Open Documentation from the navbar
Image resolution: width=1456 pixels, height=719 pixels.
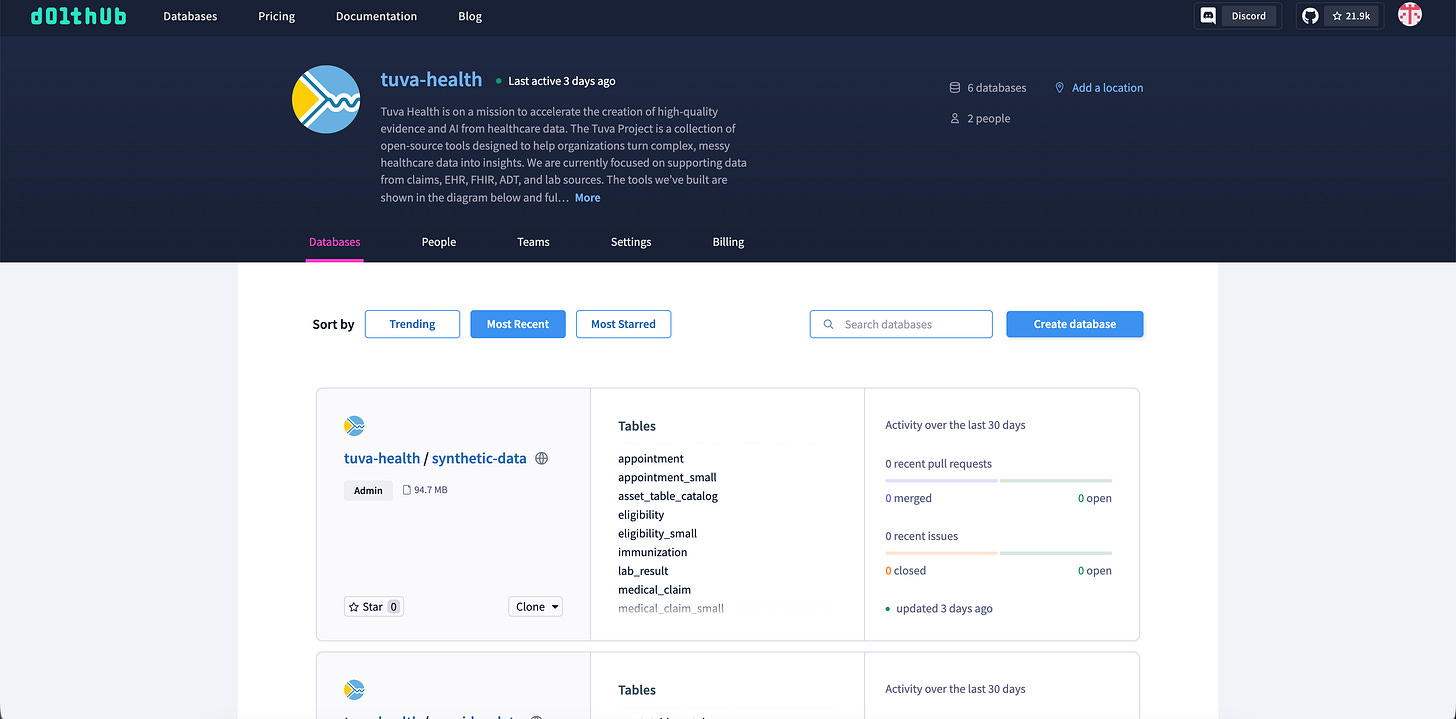[376, 16]
